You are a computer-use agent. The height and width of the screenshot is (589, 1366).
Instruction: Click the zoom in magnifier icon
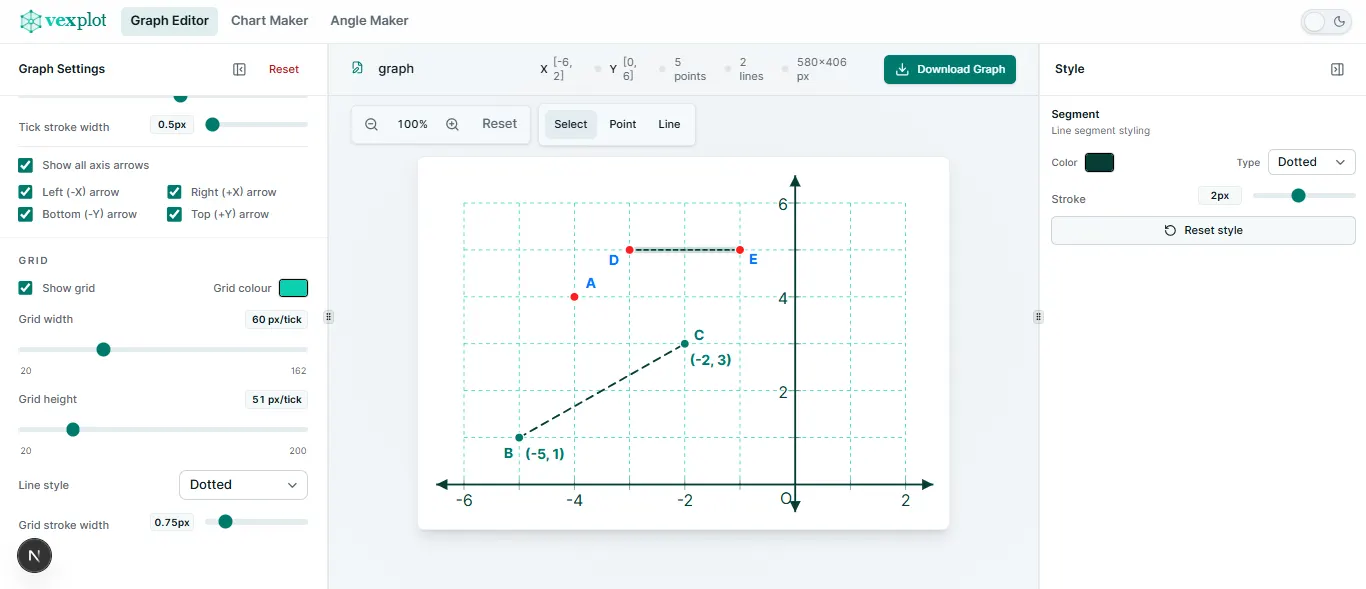click(x=452, y=124)
